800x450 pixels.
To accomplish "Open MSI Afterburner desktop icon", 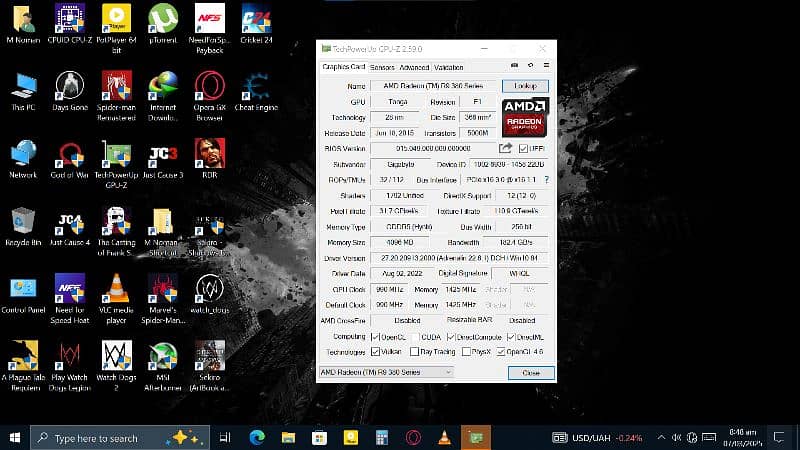I will pos(163,366).
